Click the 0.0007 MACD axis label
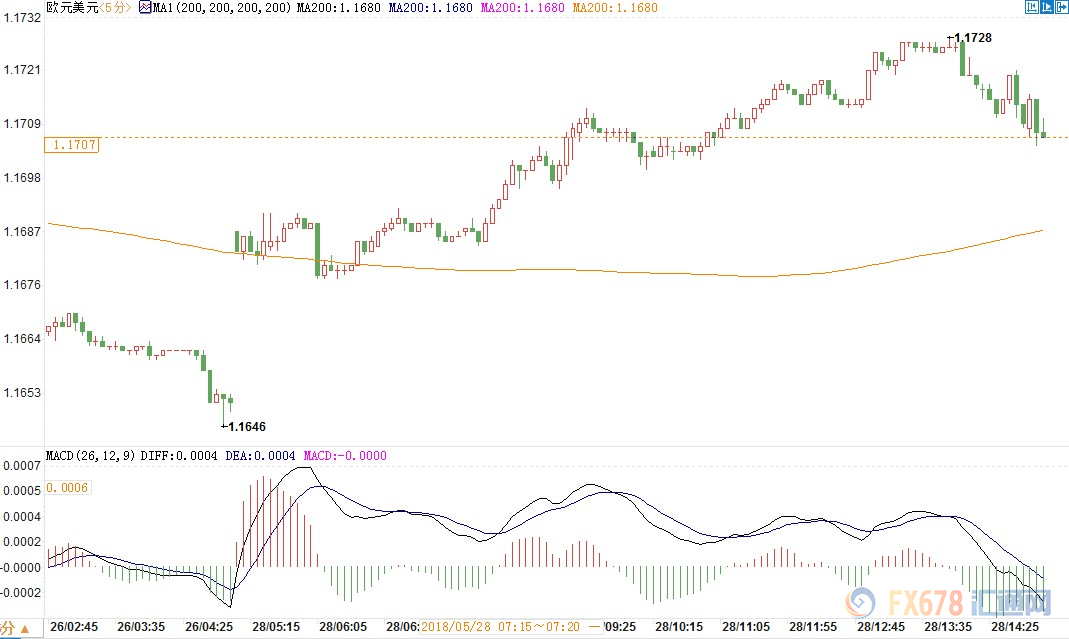 [22, 465]
